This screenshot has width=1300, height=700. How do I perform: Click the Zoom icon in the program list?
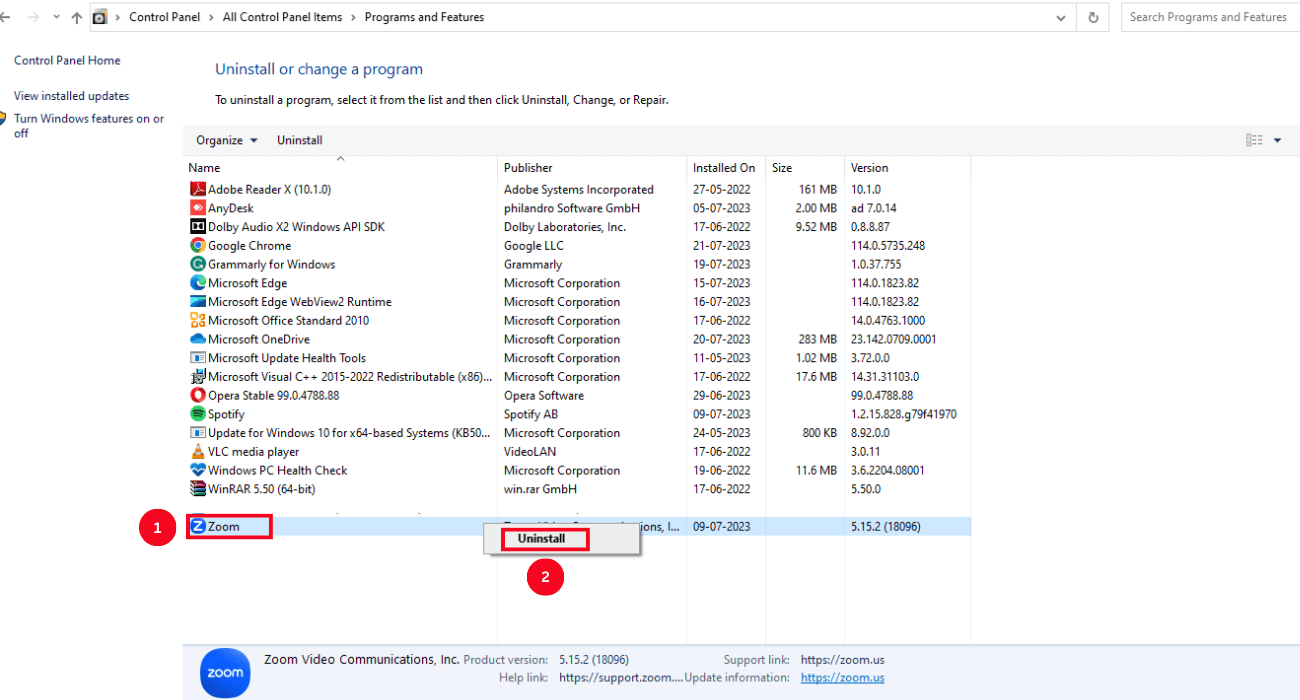(x=198, y=526)
